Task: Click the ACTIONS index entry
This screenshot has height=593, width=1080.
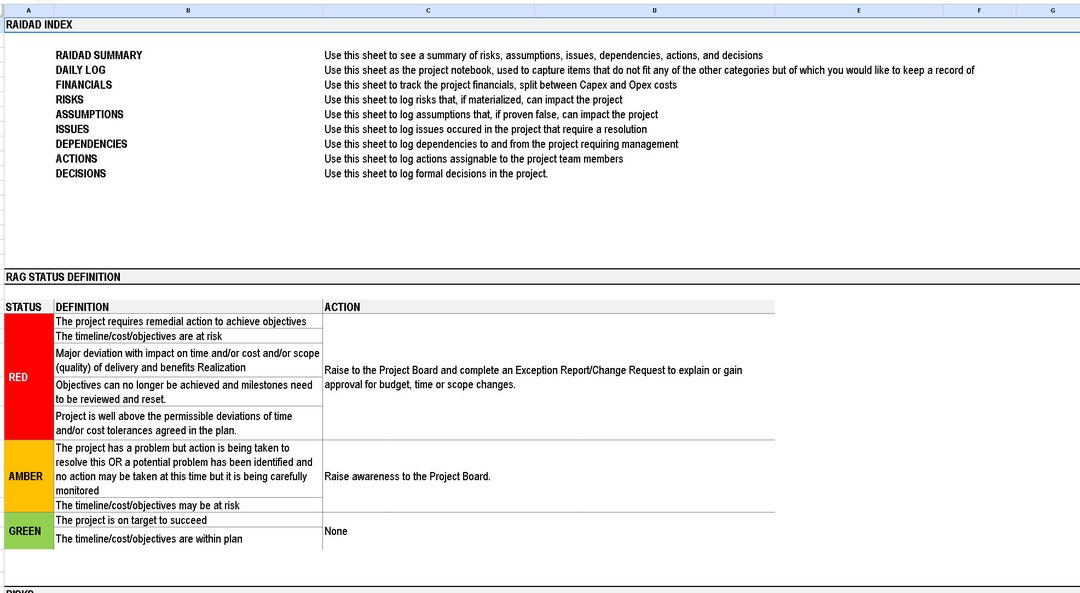Action: coord(77,158)
